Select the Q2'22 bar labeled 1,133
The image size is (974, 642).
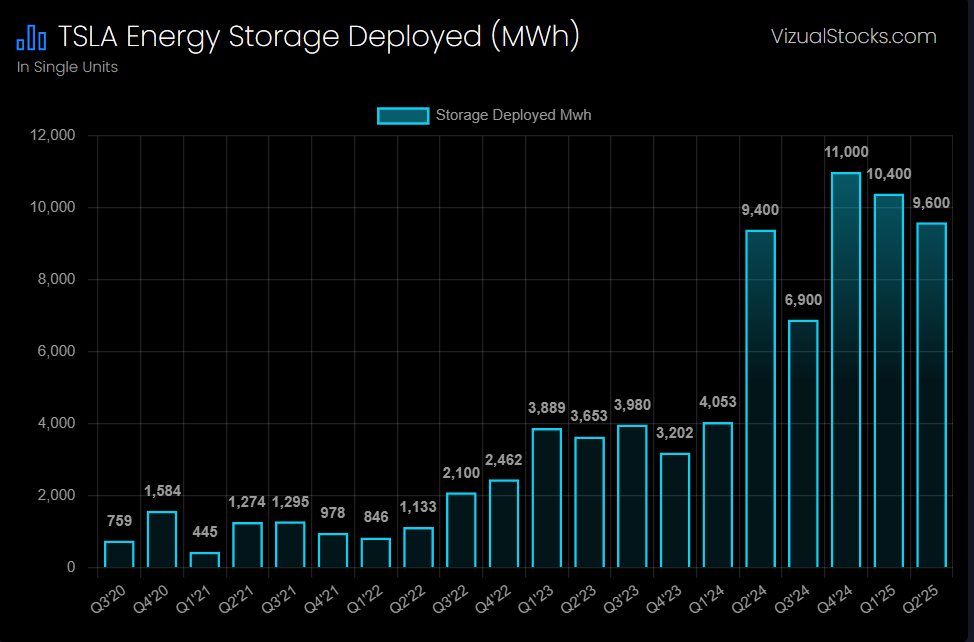[419, 548]
